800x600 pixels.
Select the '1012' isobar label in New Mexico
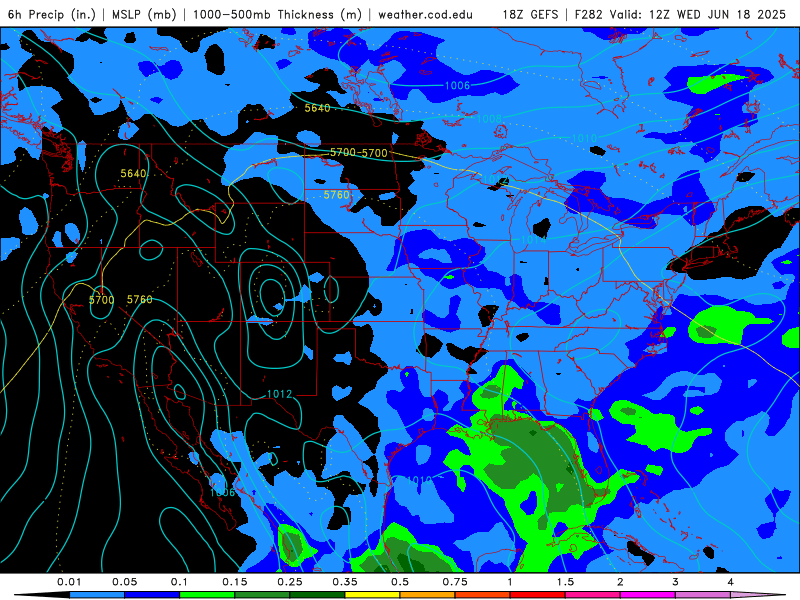[x=280, y=394]
